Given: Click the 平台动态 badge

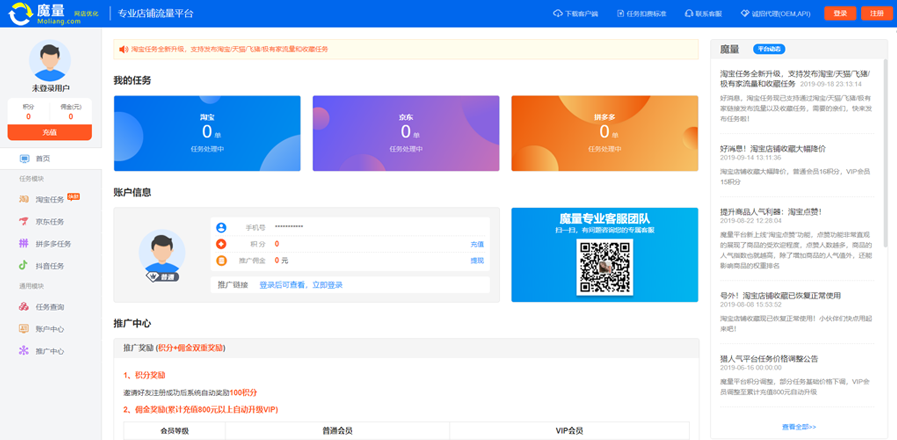Looking at the screenshot, I should click(x=769, y=49).
